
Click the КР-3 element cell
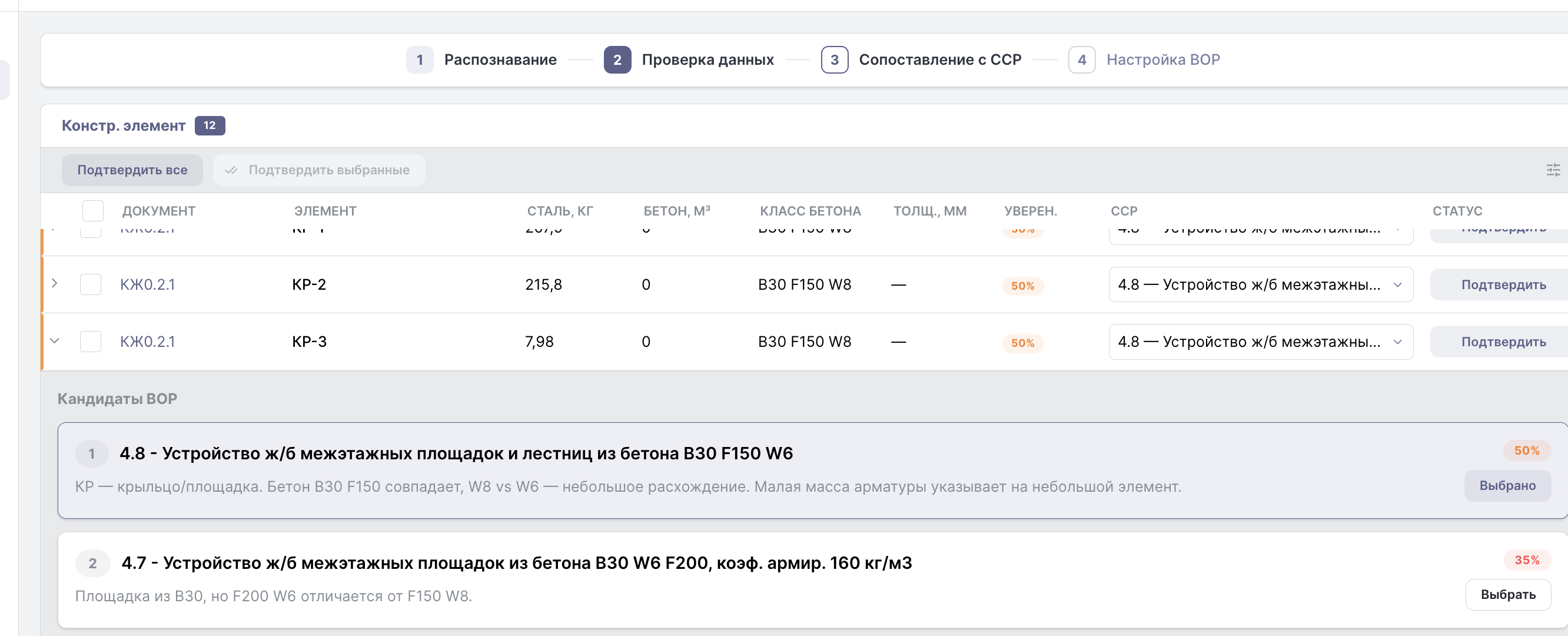(x=309, y=342)
